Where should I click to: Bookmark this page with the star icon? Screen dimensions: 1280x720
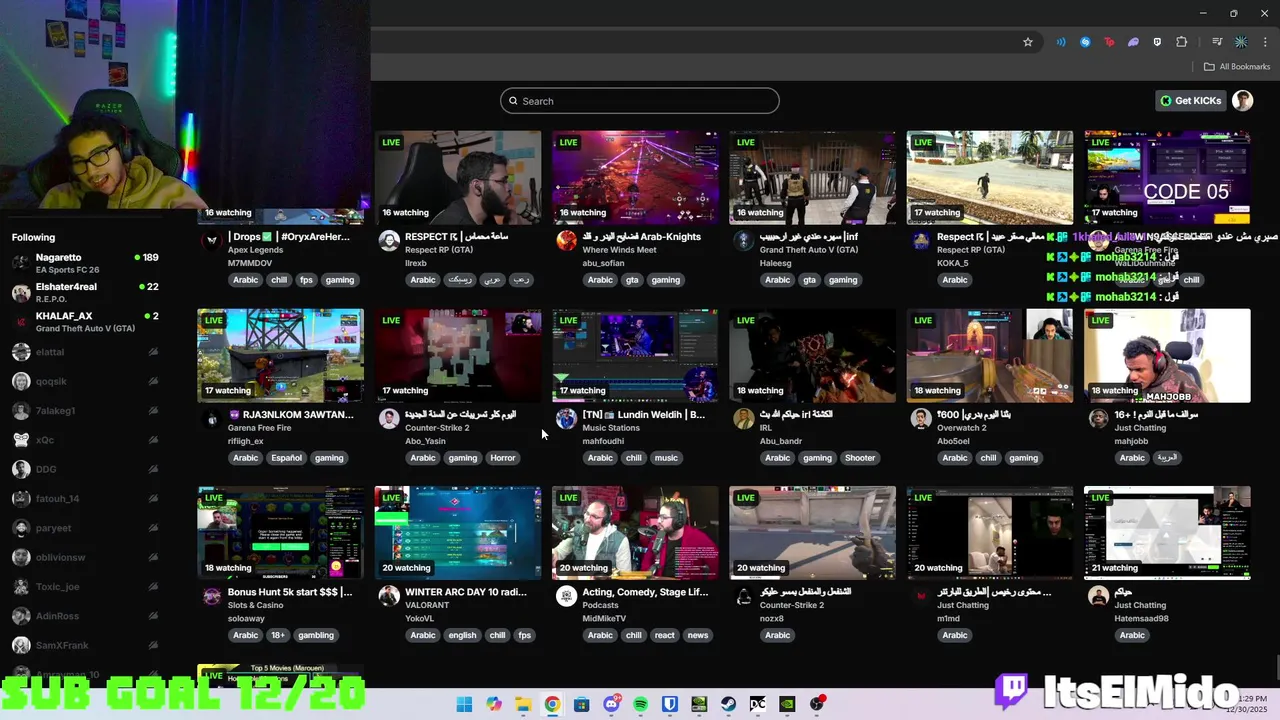[1027, 42]
